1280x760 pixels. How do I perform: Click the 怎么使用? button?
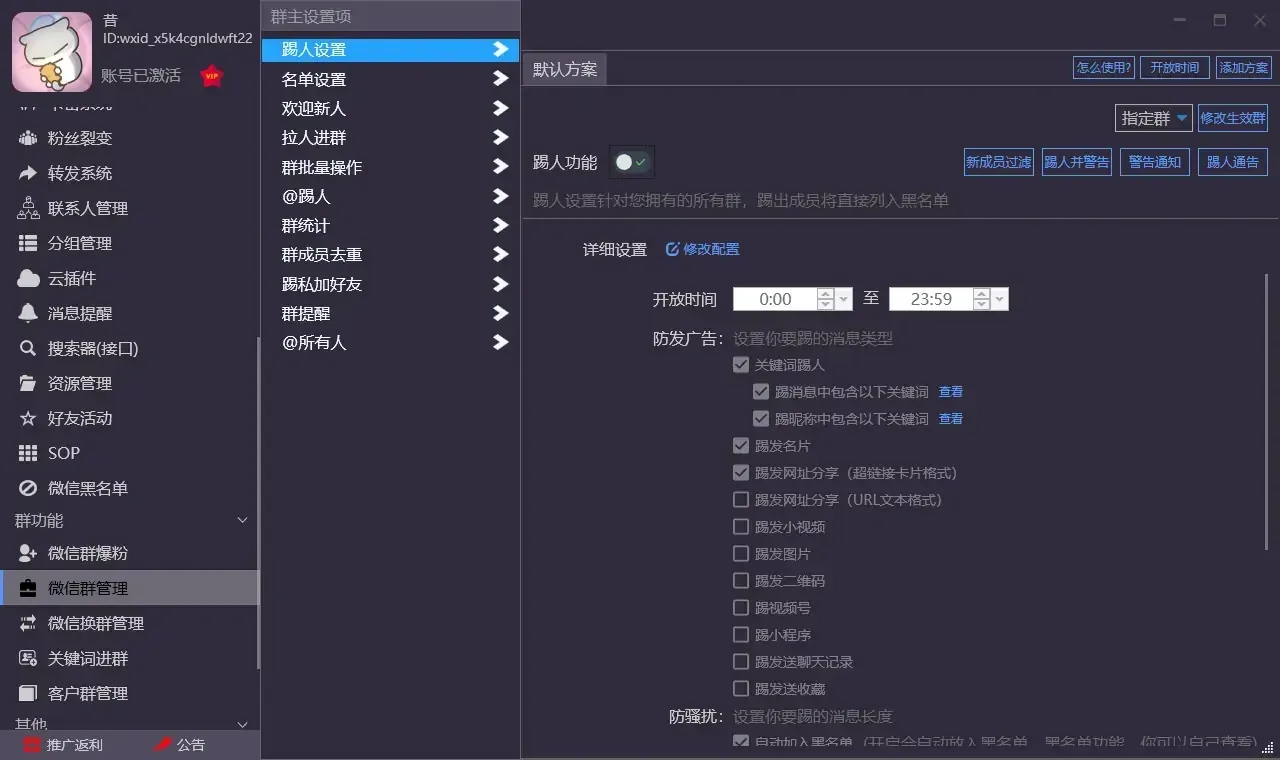[x=1103, y=67]
